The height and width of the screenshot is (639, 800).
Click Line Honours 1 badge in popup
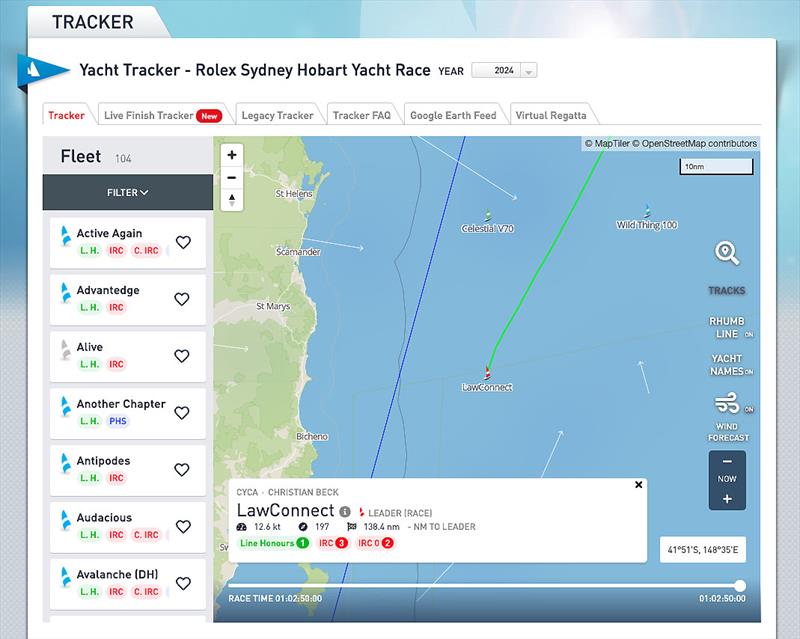[274, 543]
